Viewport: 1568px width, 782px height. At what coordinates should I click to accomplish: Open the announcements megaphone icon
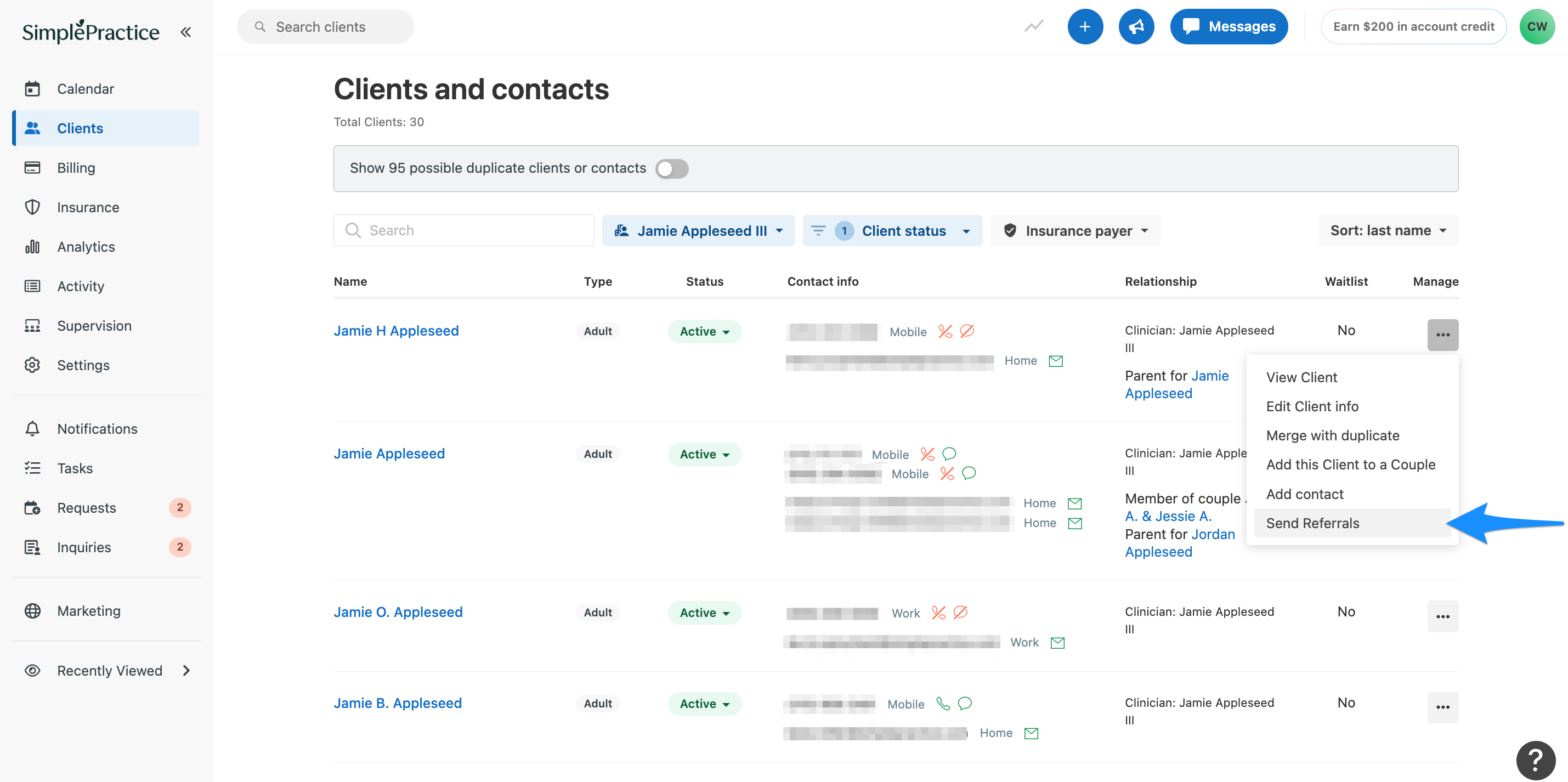[1136, 26]
